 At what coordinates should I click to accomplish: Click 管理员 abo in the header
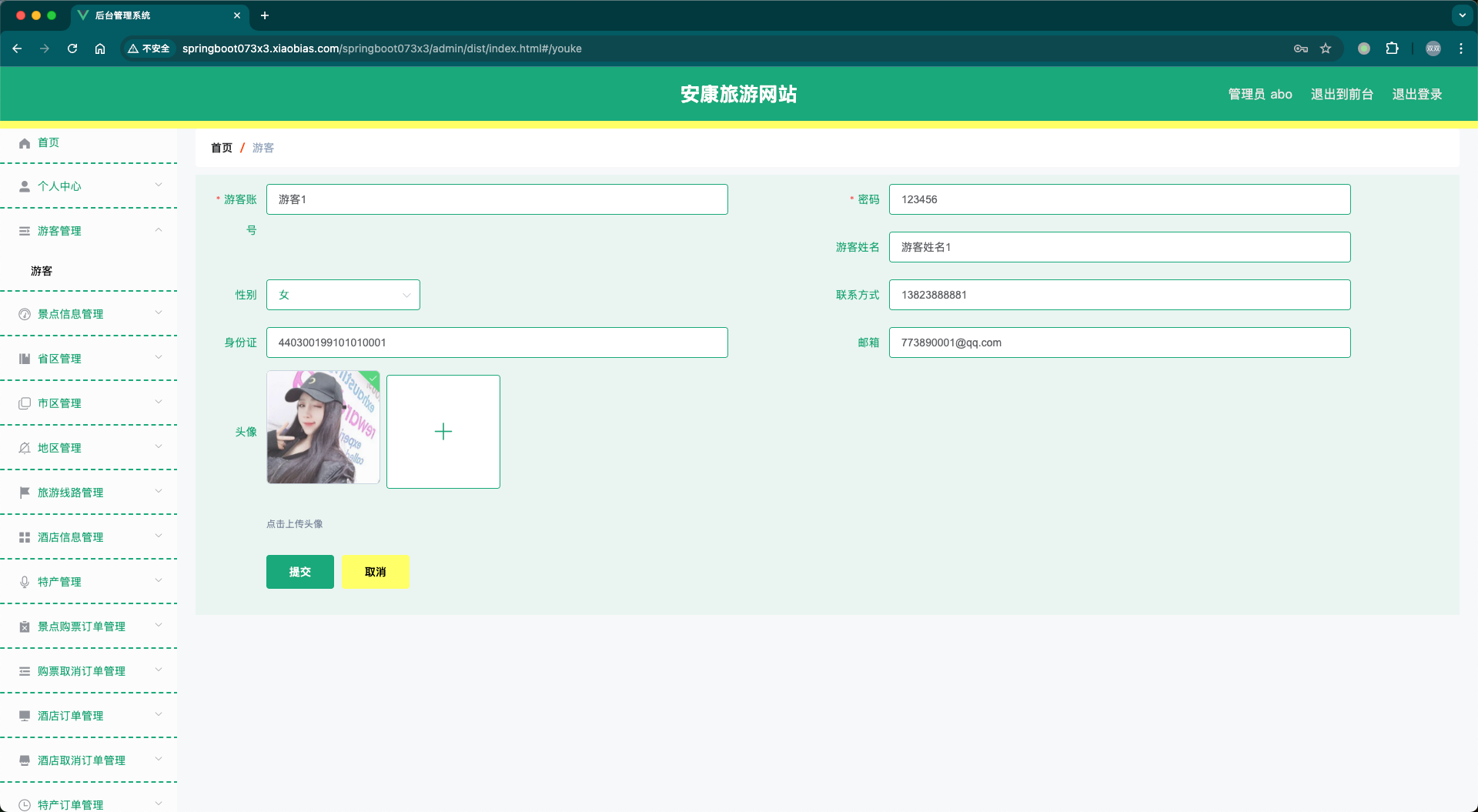(1260, 94)
